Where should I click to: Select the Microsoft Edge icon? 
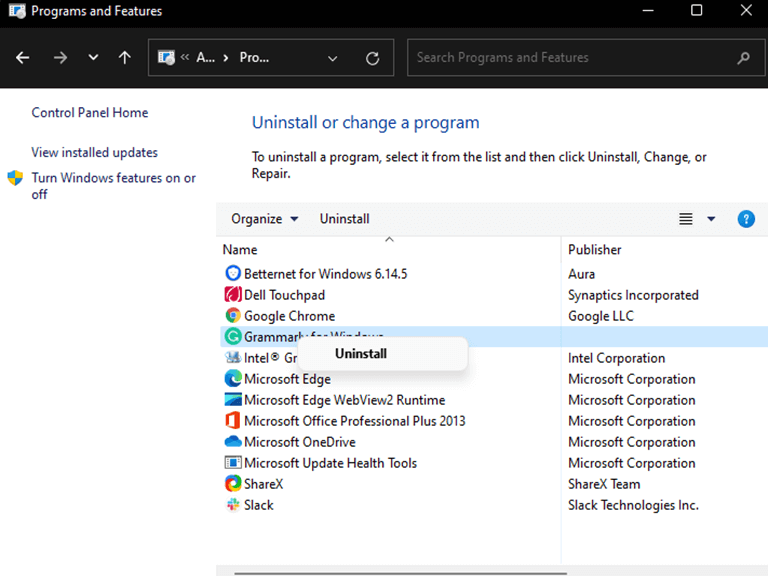point(233,379)
